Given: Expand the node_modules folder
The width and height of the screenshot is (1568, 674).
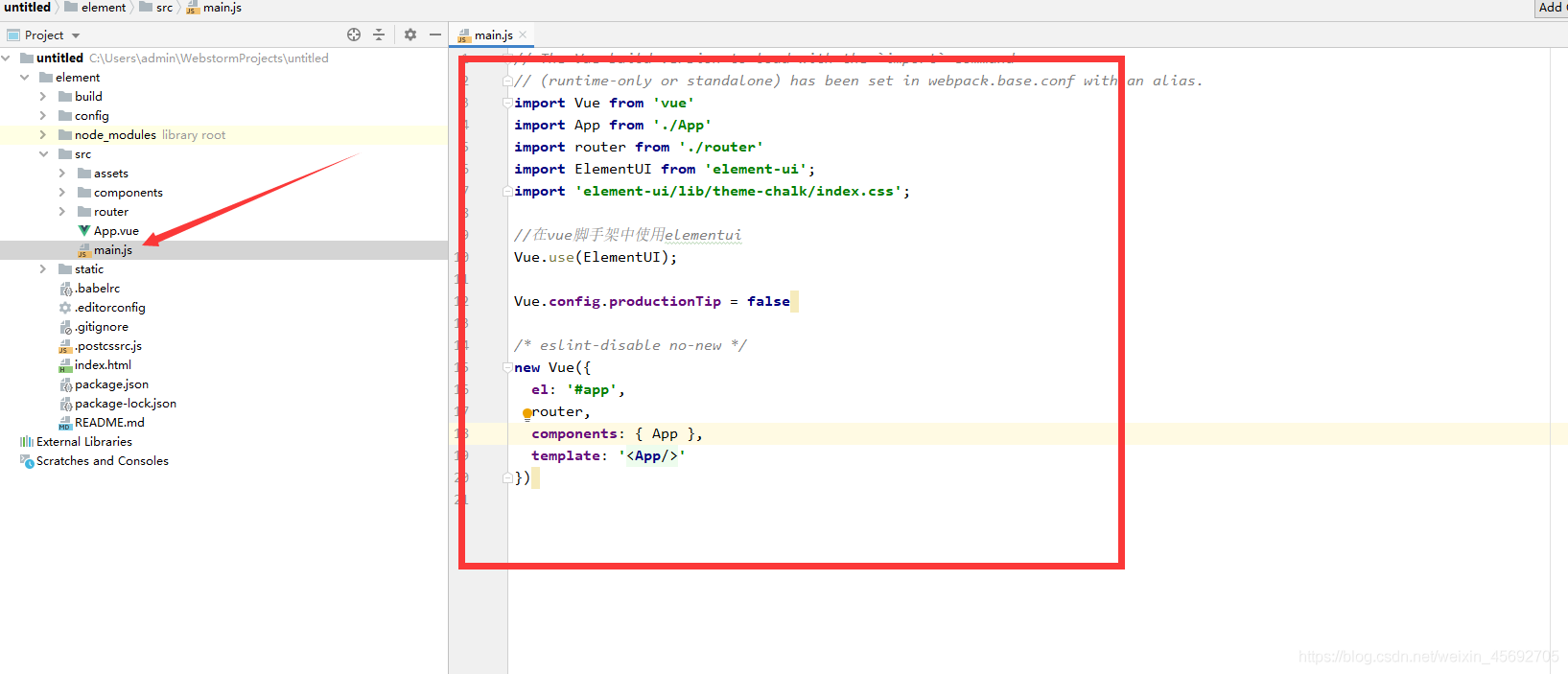Looking at the screenshot, I should point(43,135).
